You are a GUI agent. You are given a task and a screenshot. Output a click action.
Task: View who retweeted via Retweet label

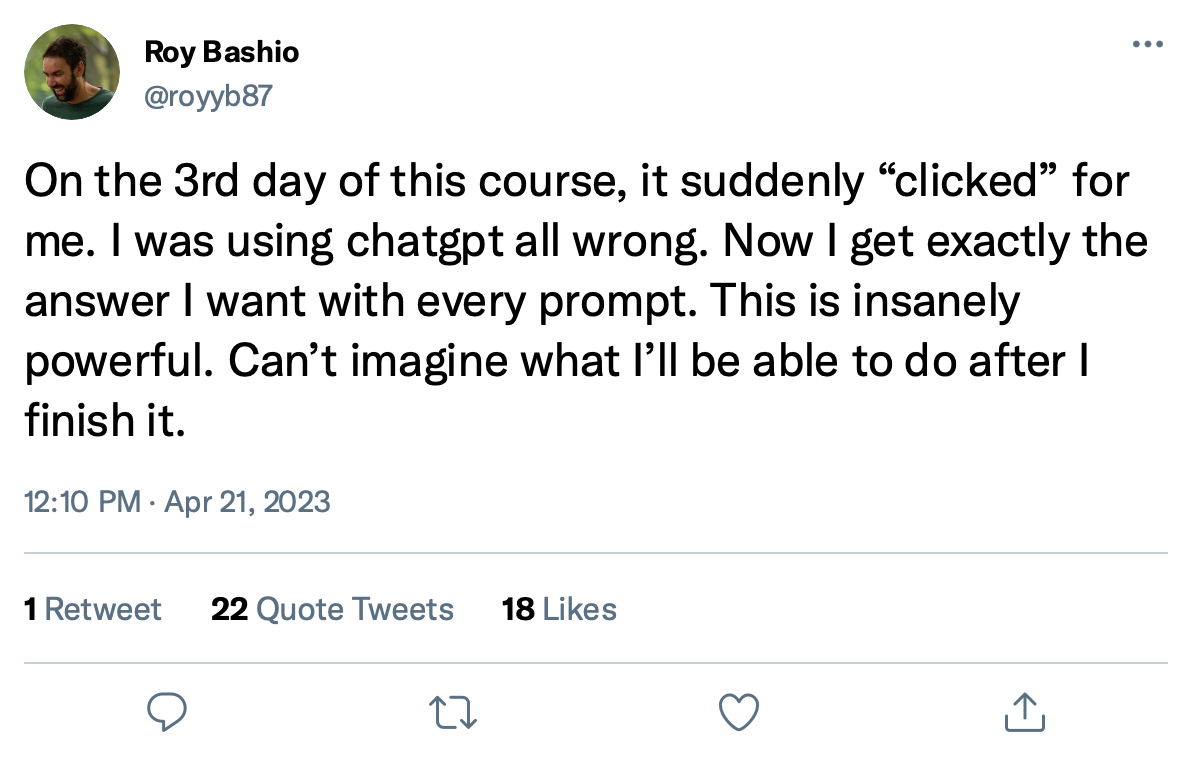coord(103,609)
